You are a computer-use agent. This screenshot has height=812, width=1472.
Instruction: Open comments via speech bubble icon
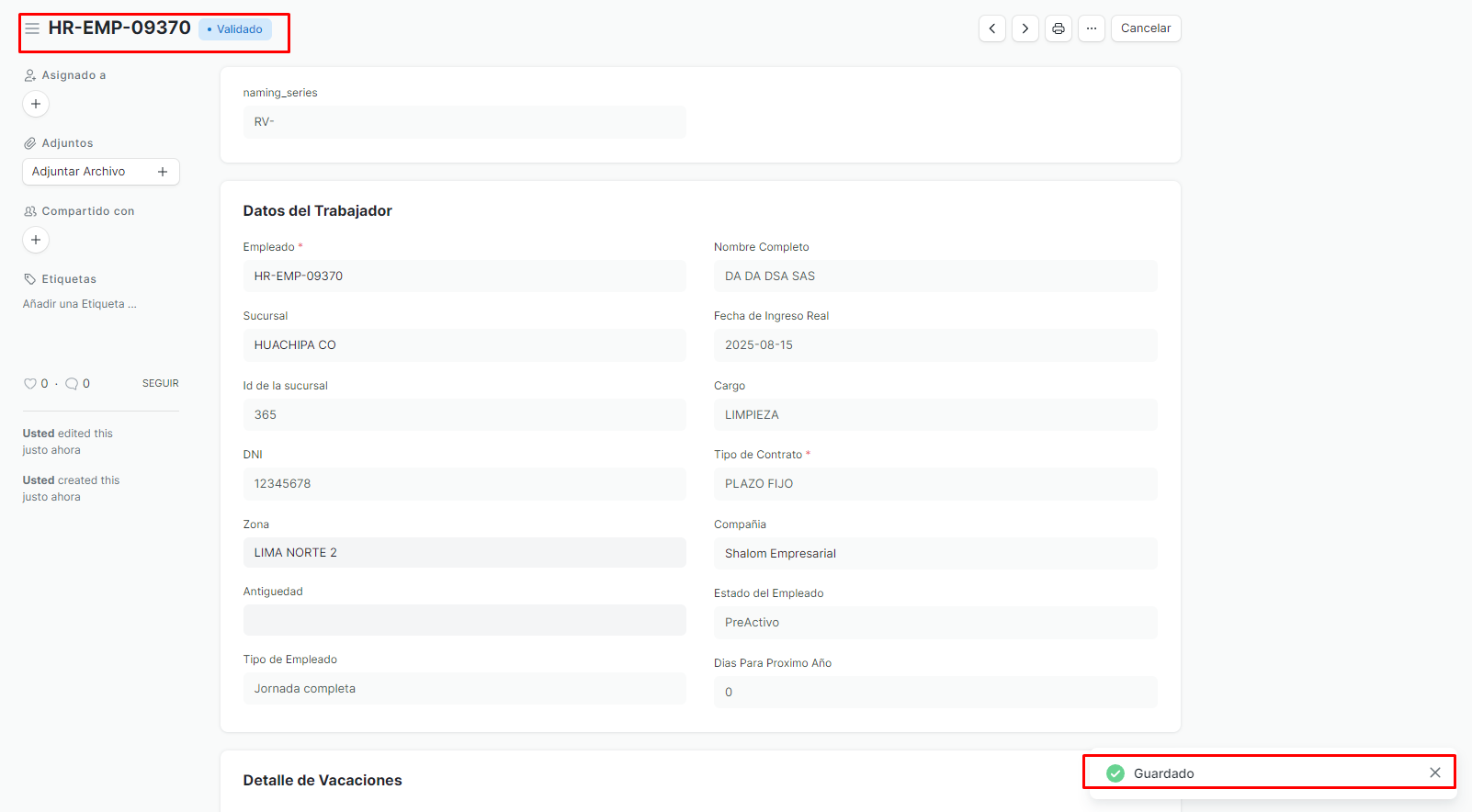coord(72,384)
